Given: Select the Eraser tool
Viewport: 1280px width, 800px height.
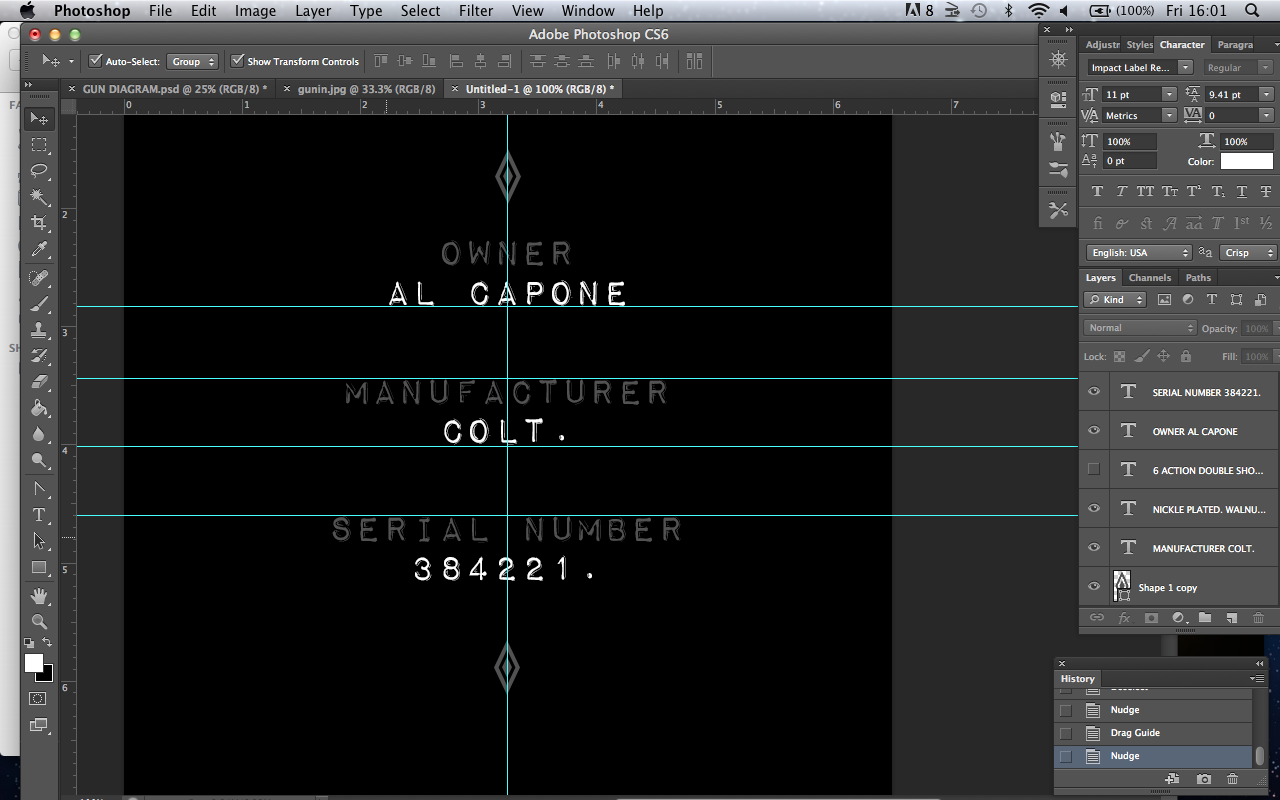Looking at the screenshot, I should (39, 381).
